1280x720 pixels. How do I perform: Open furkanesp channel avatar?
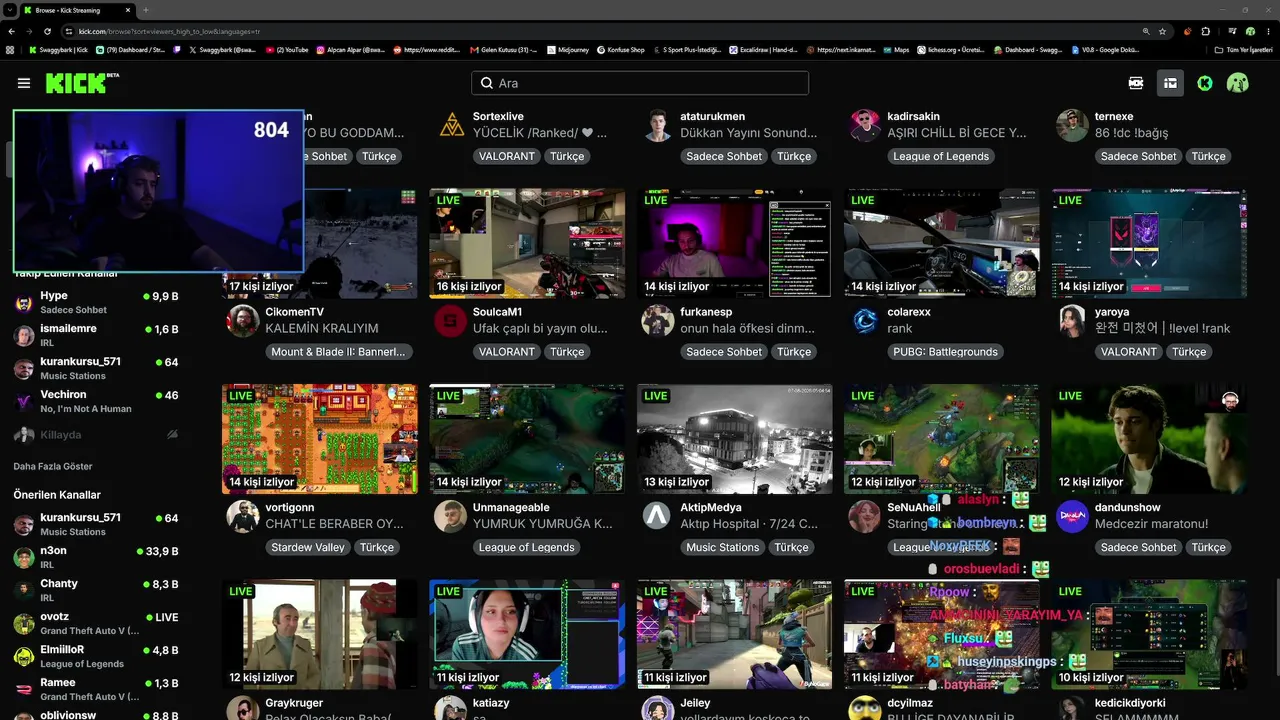point(657,321)
